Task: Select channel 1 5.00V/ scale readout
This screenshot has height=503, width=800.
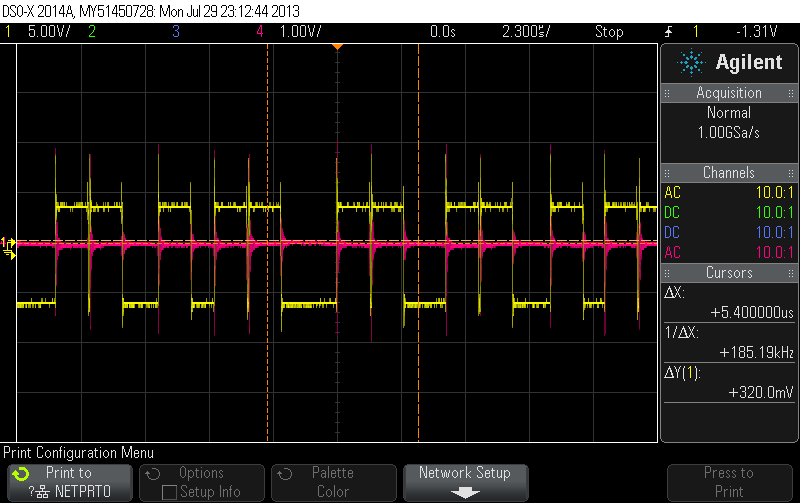Action: pyautogui.click(x=49, y=32)
